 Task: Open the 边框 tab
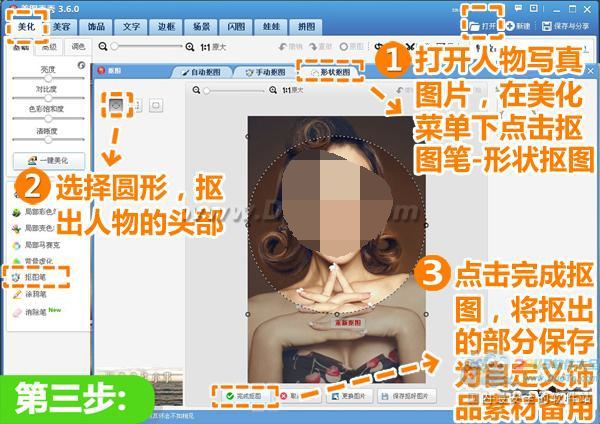click(x=166, y=27)
